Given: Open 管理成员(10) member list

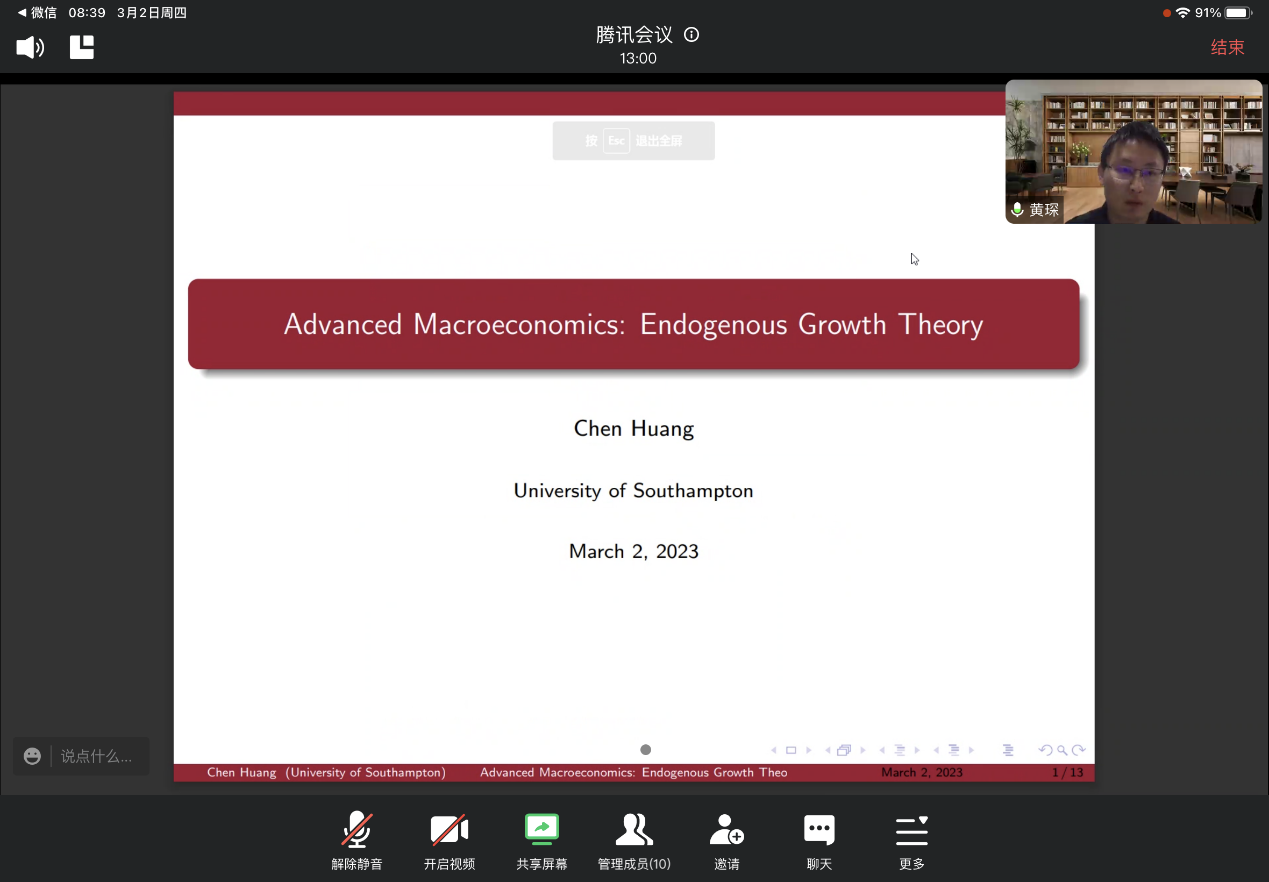Looking at the screenshot, I should 634,841.
